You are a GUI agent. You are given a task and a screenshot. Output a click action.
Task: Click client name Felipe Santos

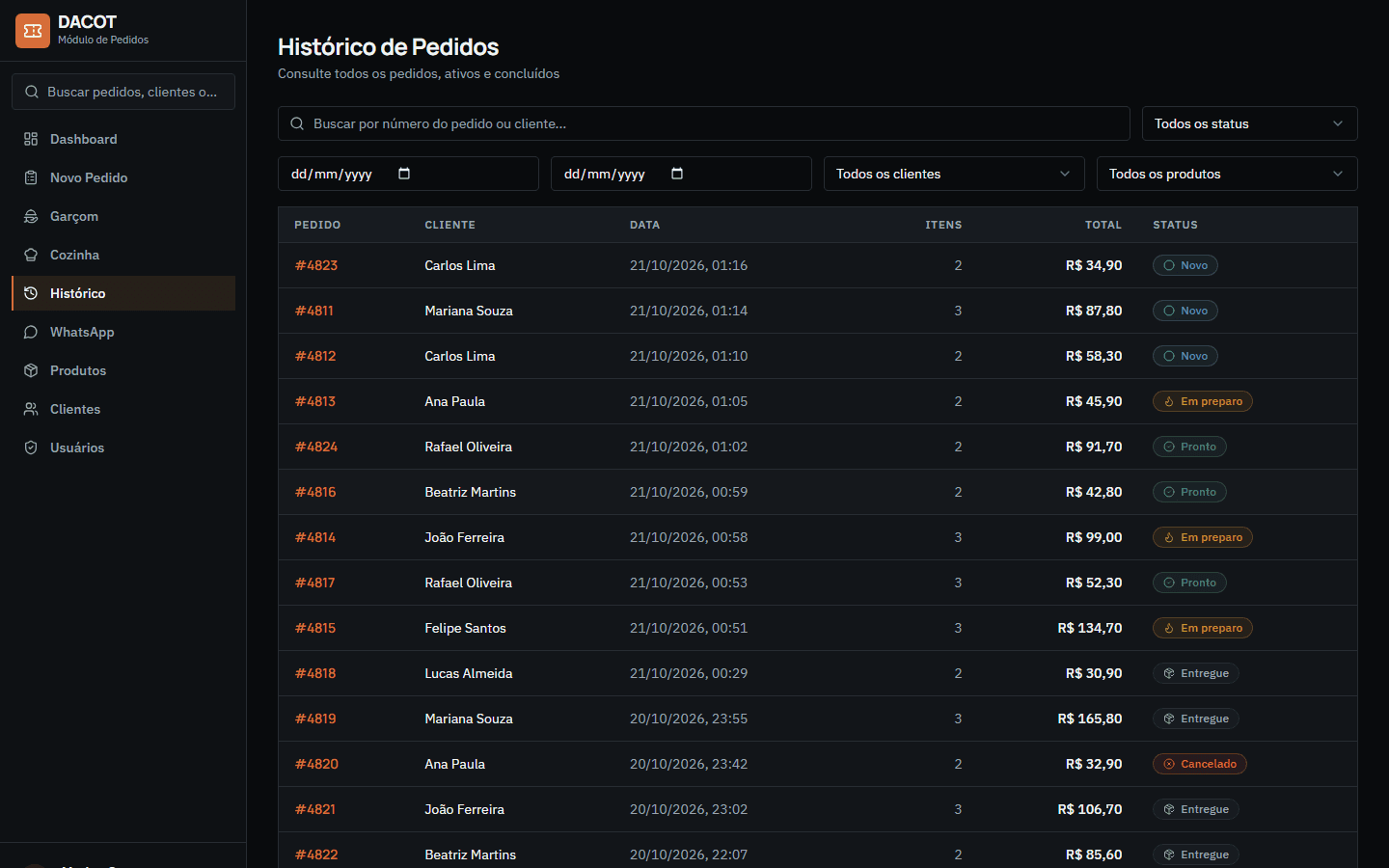(465, 628)
